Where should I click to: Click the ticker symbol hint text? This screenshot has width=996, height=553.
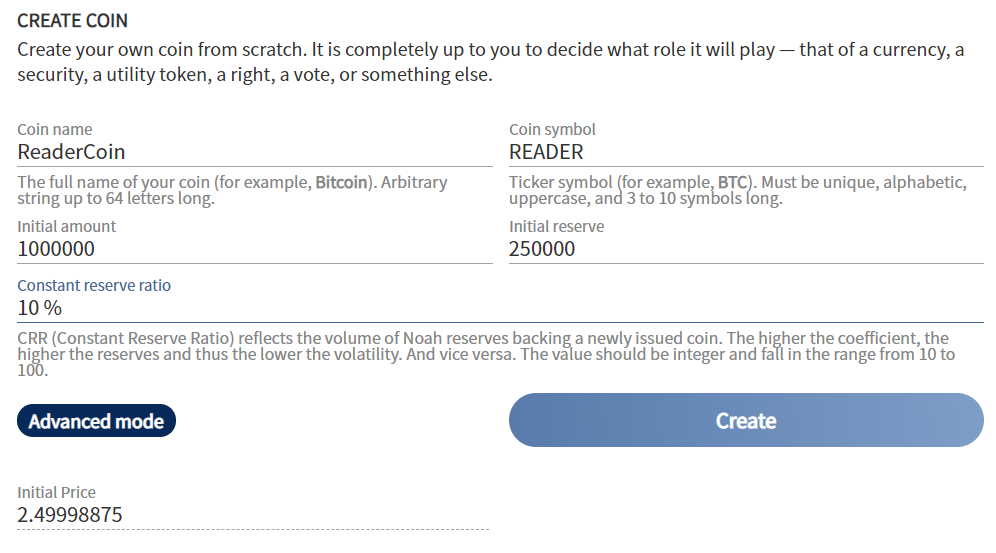tap(738, 190)
